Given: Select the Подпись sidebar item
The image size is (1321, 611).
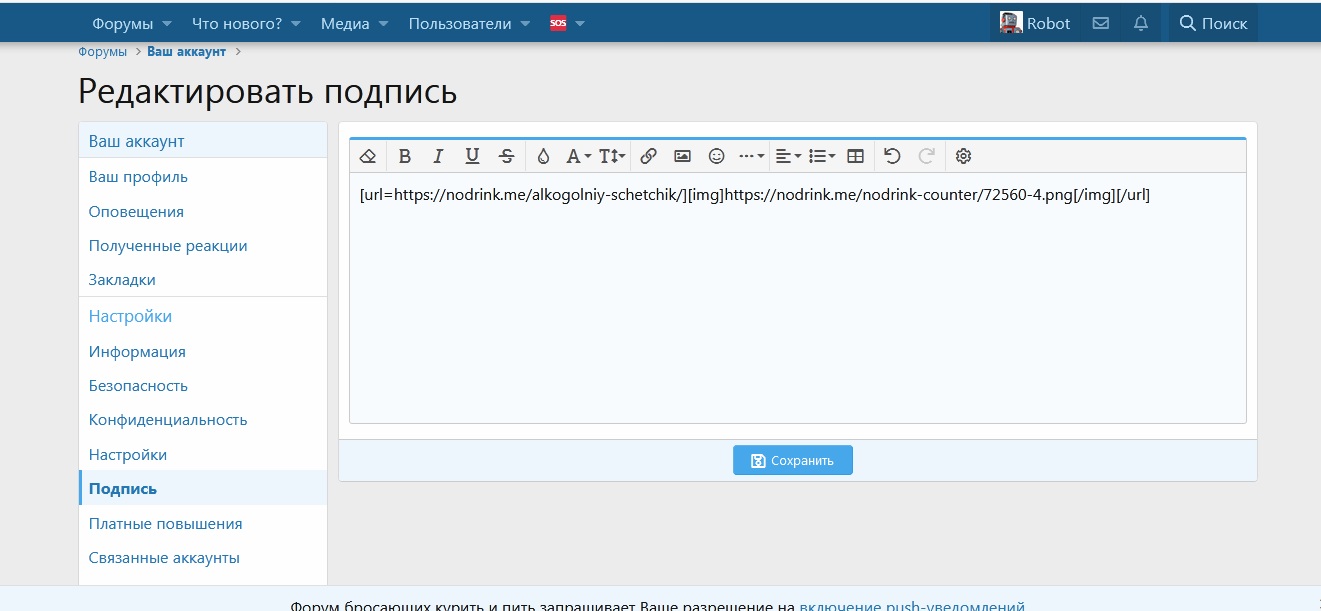Looking at the screenshot, I should (x=203, y=489).
